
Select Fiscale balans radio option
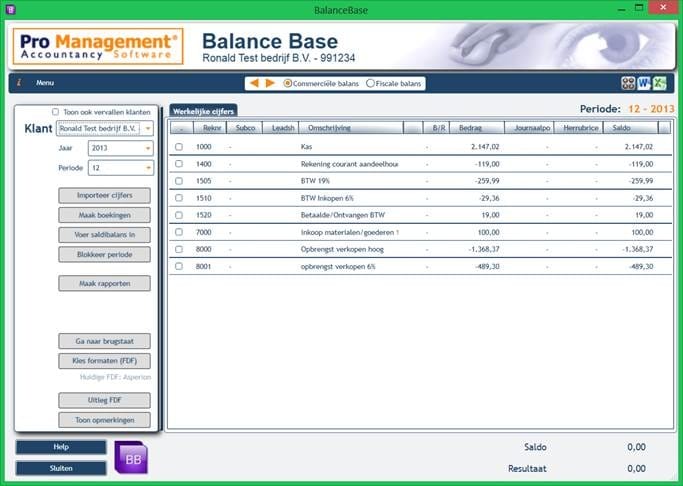point(370,83)
